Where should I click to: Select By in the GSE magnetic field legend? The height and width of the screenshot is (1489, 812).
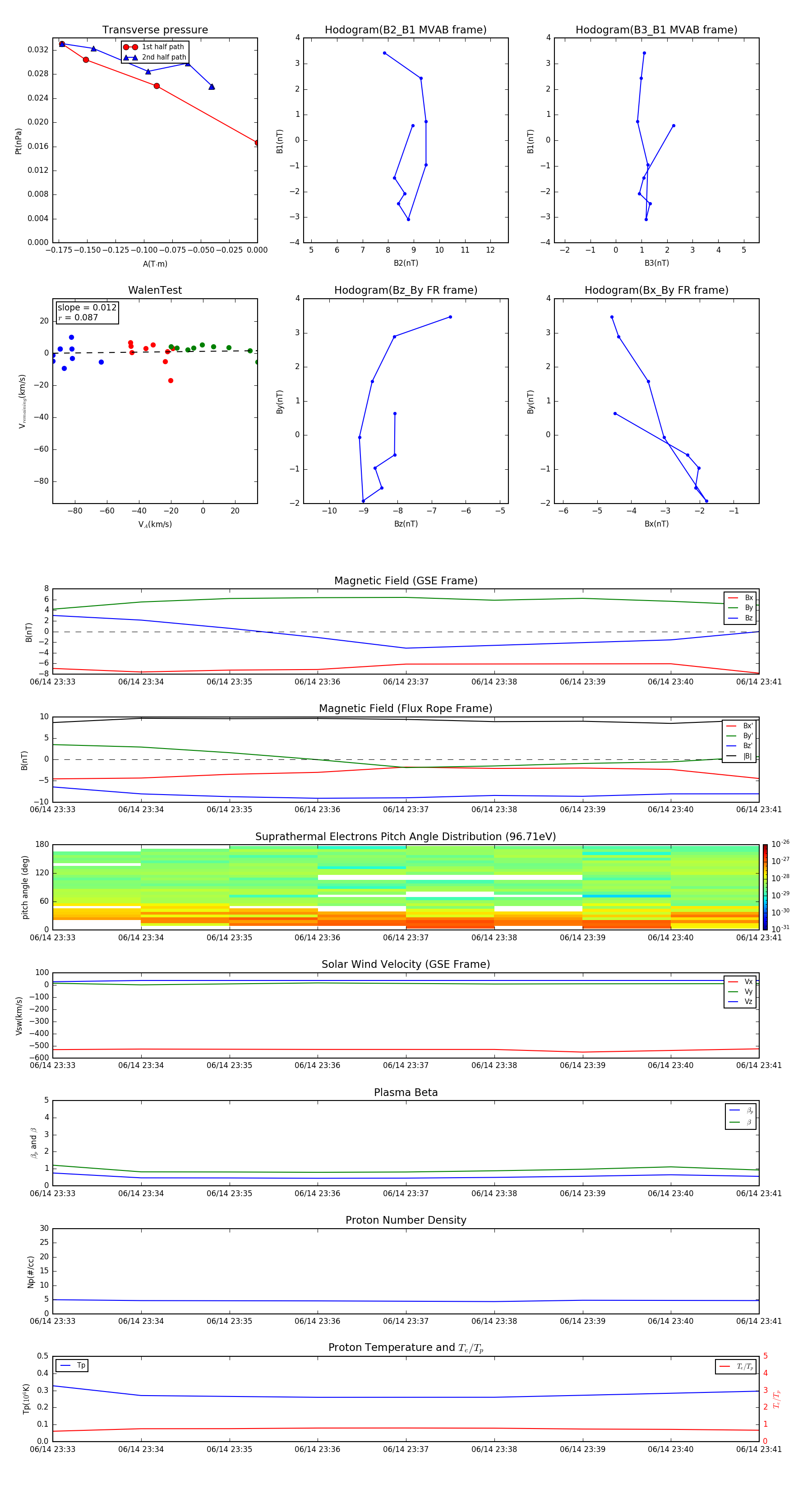coord(740,607)
